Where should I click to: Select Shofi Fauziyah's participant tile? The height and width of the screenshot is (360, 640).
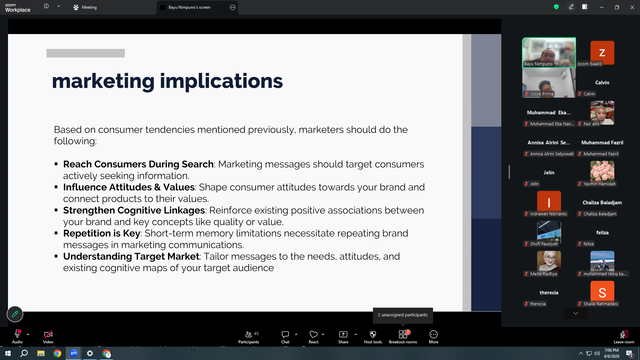(549, 233)
